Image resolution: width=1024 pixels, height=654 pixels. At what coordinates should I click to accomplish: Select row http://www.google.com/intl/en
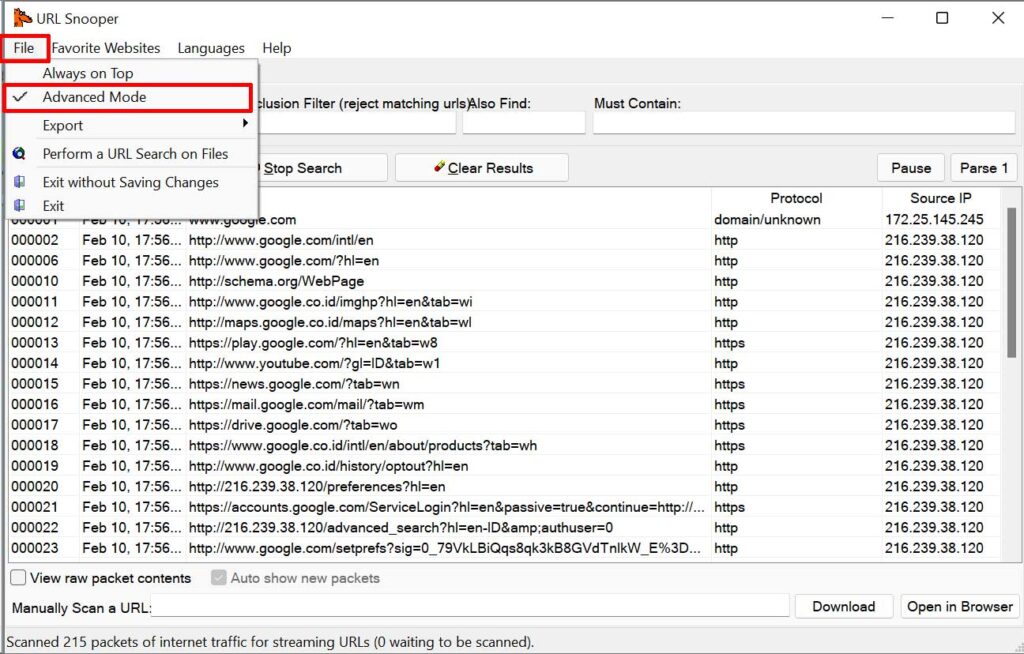pyautogui.click(x=504, y=240)
